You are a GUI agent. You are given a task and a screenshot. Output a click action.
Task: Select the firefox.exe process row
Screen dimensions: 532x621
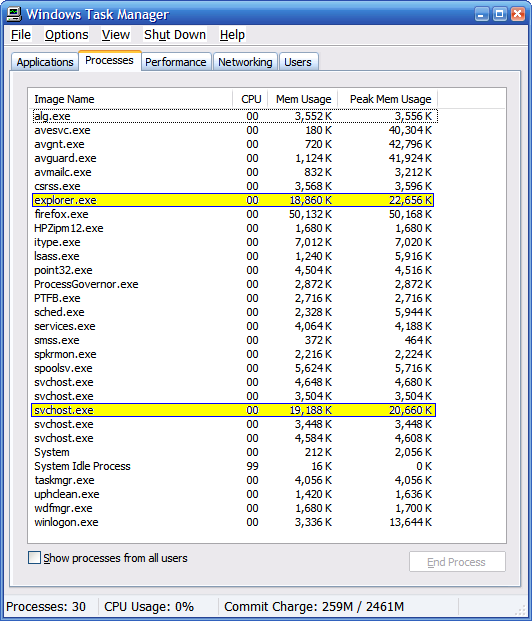pyautogui.click(x=234, y=214)
